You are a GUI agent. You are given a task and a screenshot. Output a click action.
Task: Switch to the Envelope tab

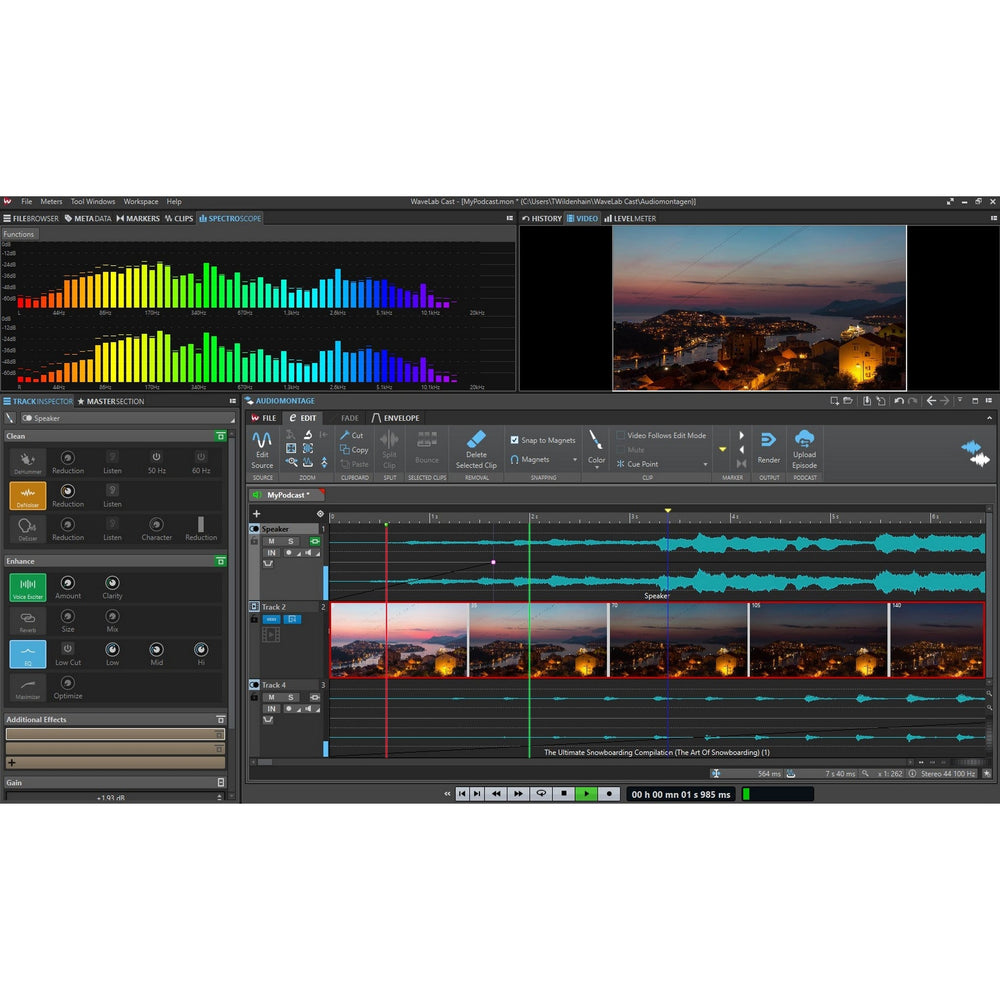[x=396, y=418]
